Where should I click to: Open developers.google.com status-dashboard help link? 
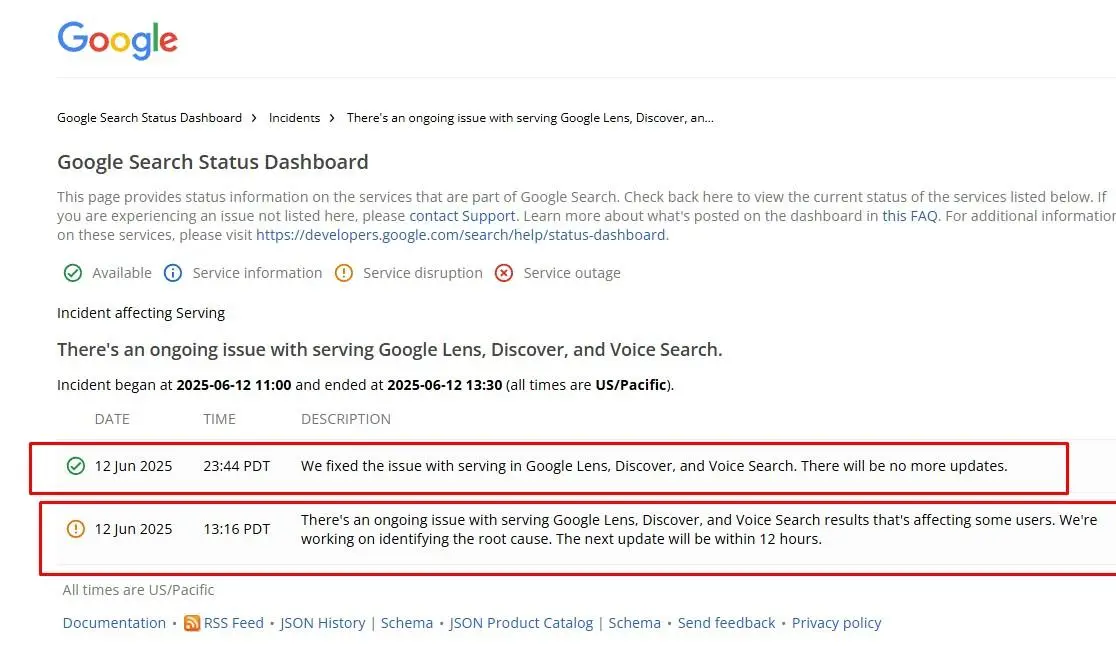point(460,235)
